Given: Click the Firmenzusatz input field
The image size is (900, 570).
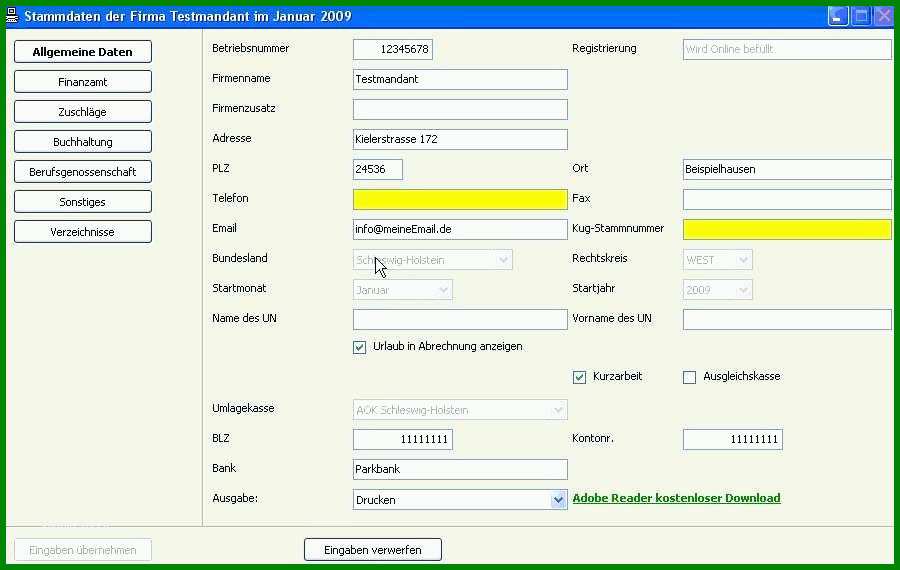Looking at the screenshot, I should 460,109.
